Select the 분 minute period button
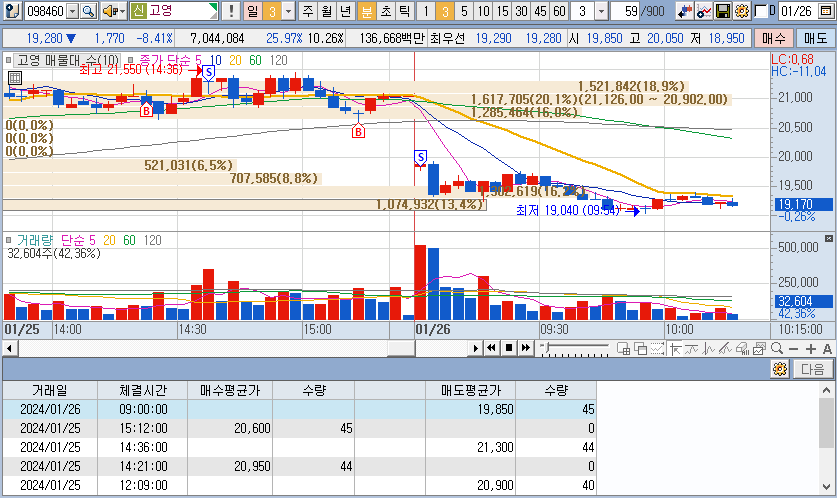 click(366, 11)
